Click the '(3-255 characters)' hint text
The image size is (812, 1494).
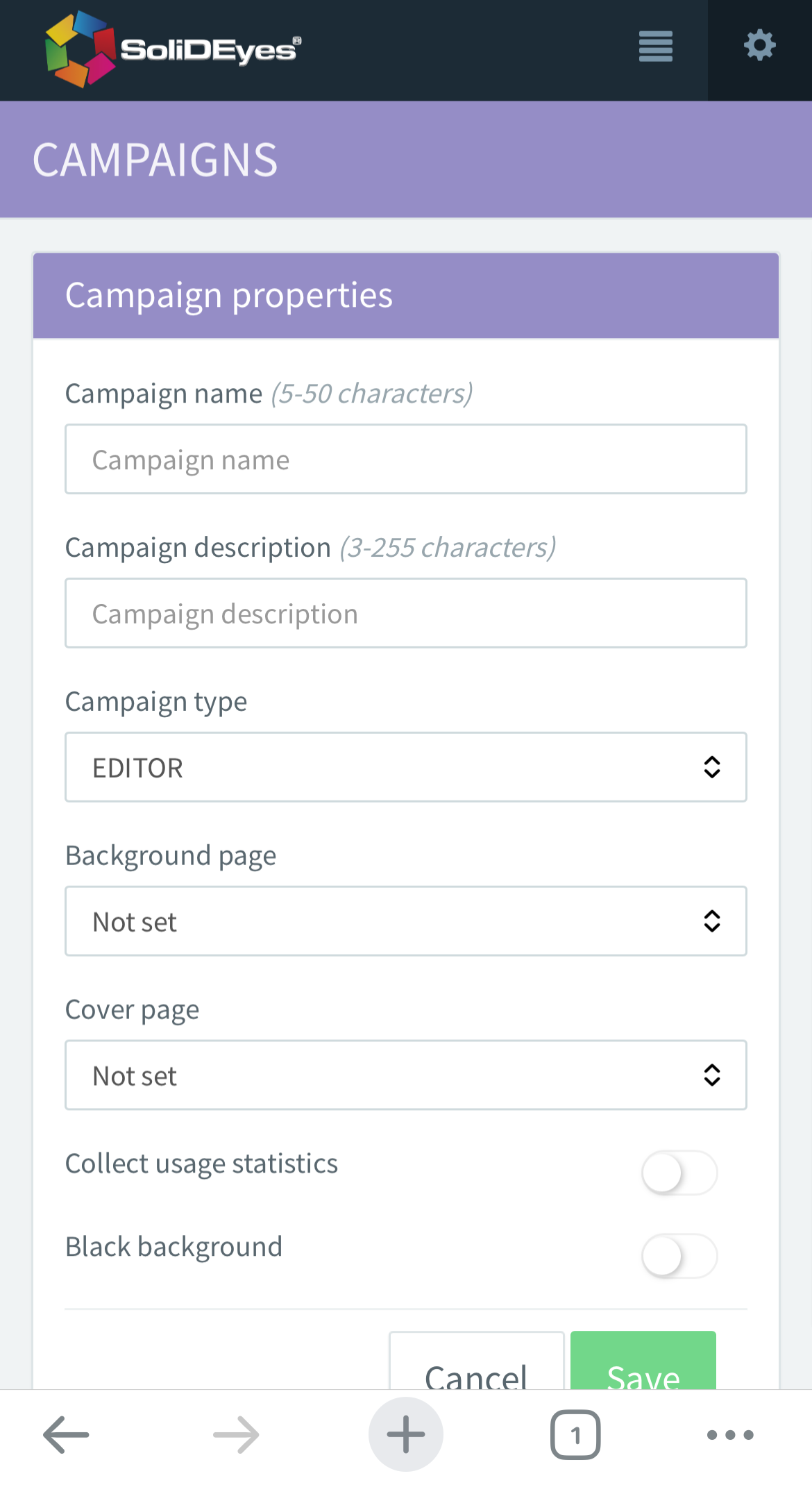(x=448, y=548)
